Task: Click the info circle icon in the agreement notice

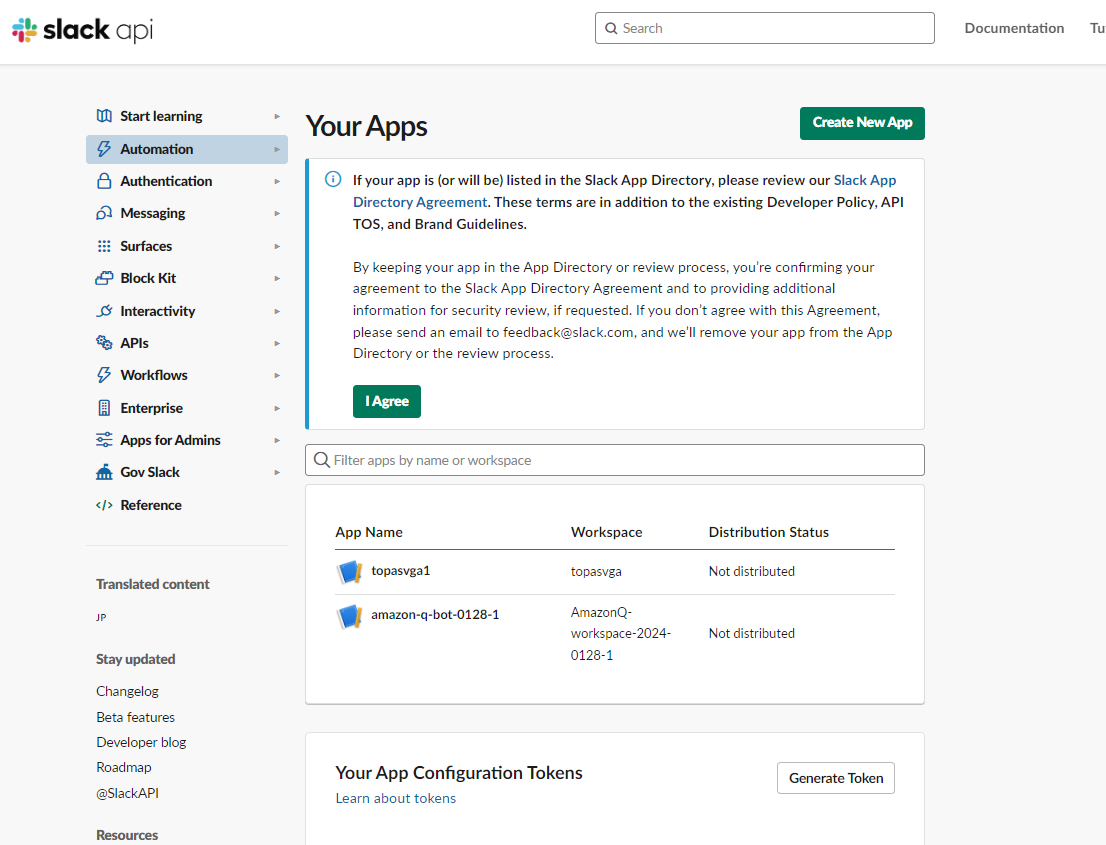Action: [333, 179]
